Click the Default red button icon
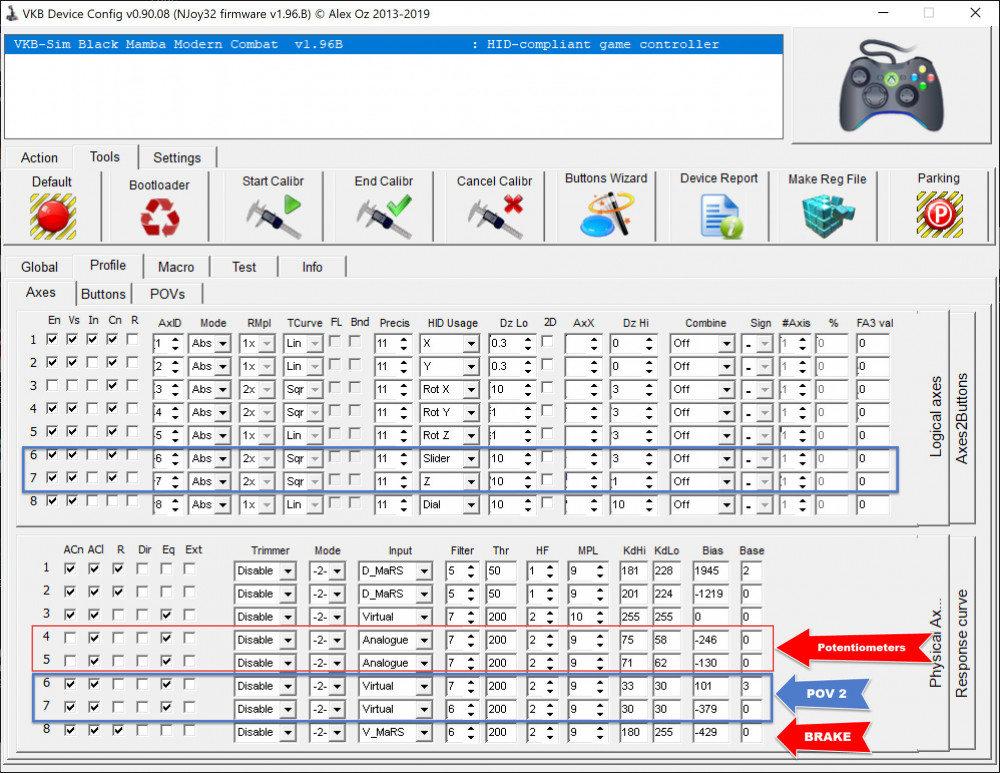 coord(52,215)
